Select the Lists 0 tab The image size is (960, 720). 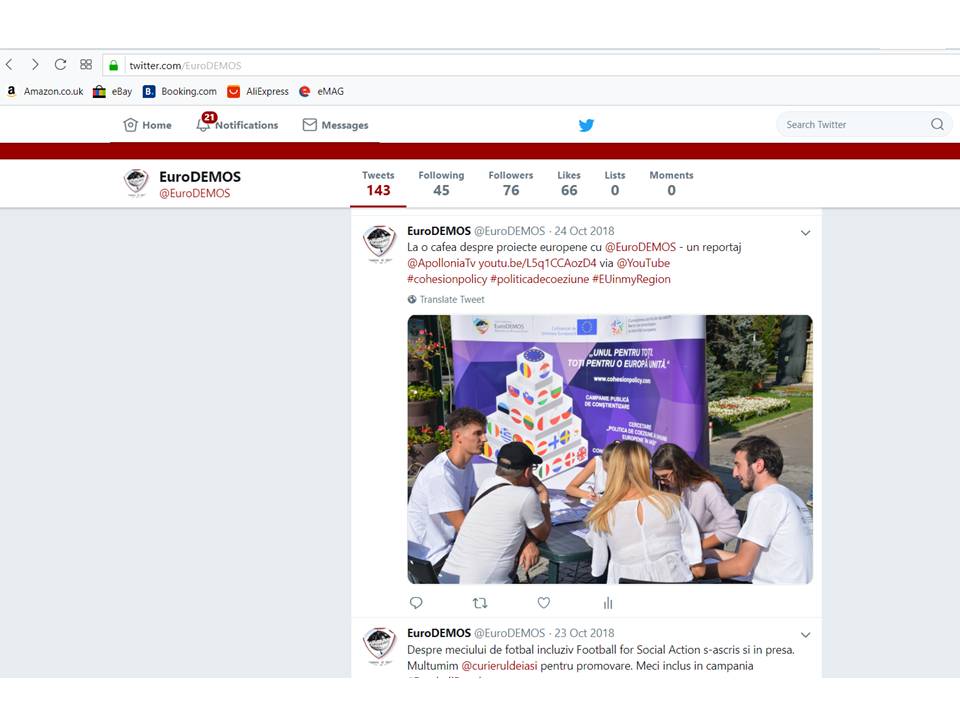(615, 183)
